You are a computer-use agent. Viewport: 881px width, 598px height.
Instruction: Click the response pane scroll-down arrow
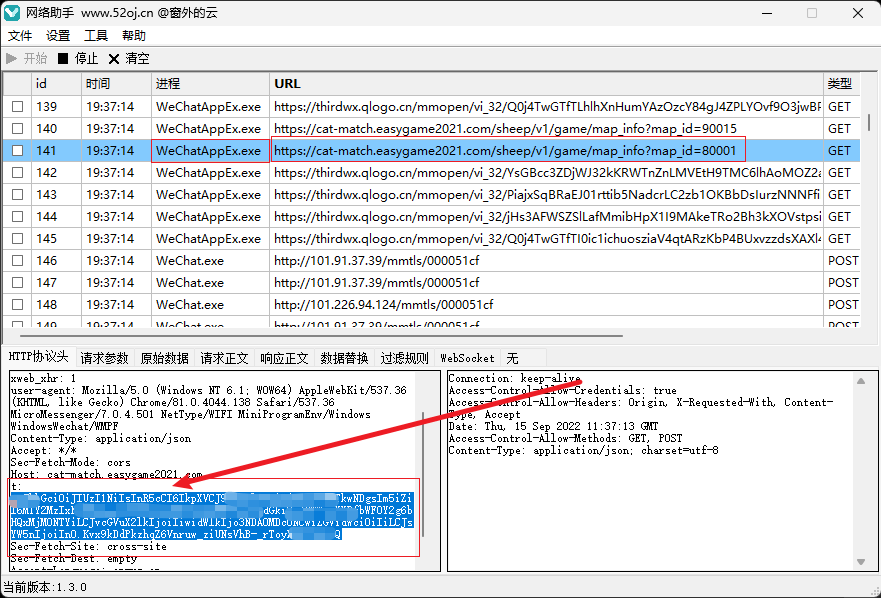pos(861,561)
